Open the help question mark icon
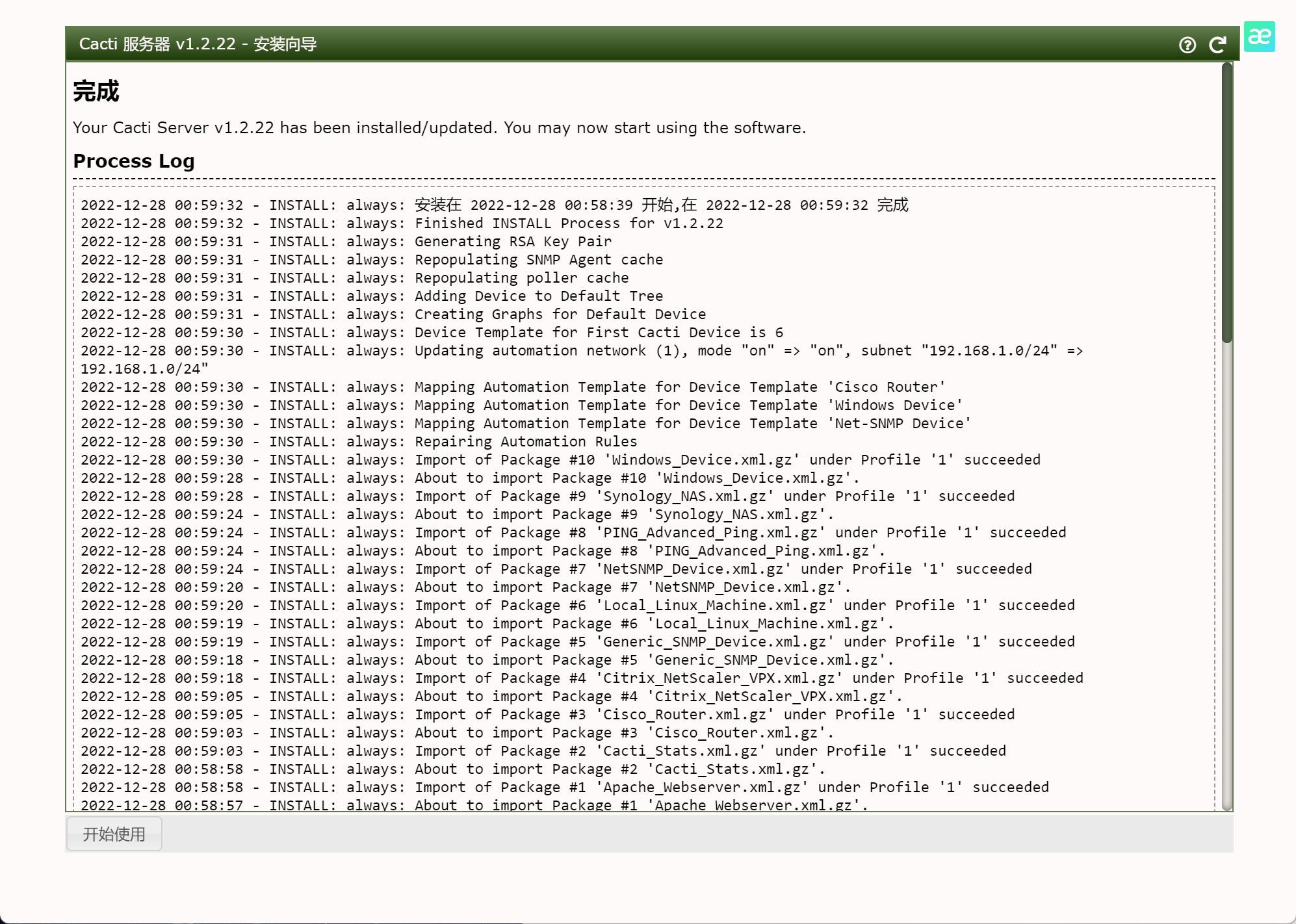This screenshot has width=1296, height=924. [x=1187, y=45]
